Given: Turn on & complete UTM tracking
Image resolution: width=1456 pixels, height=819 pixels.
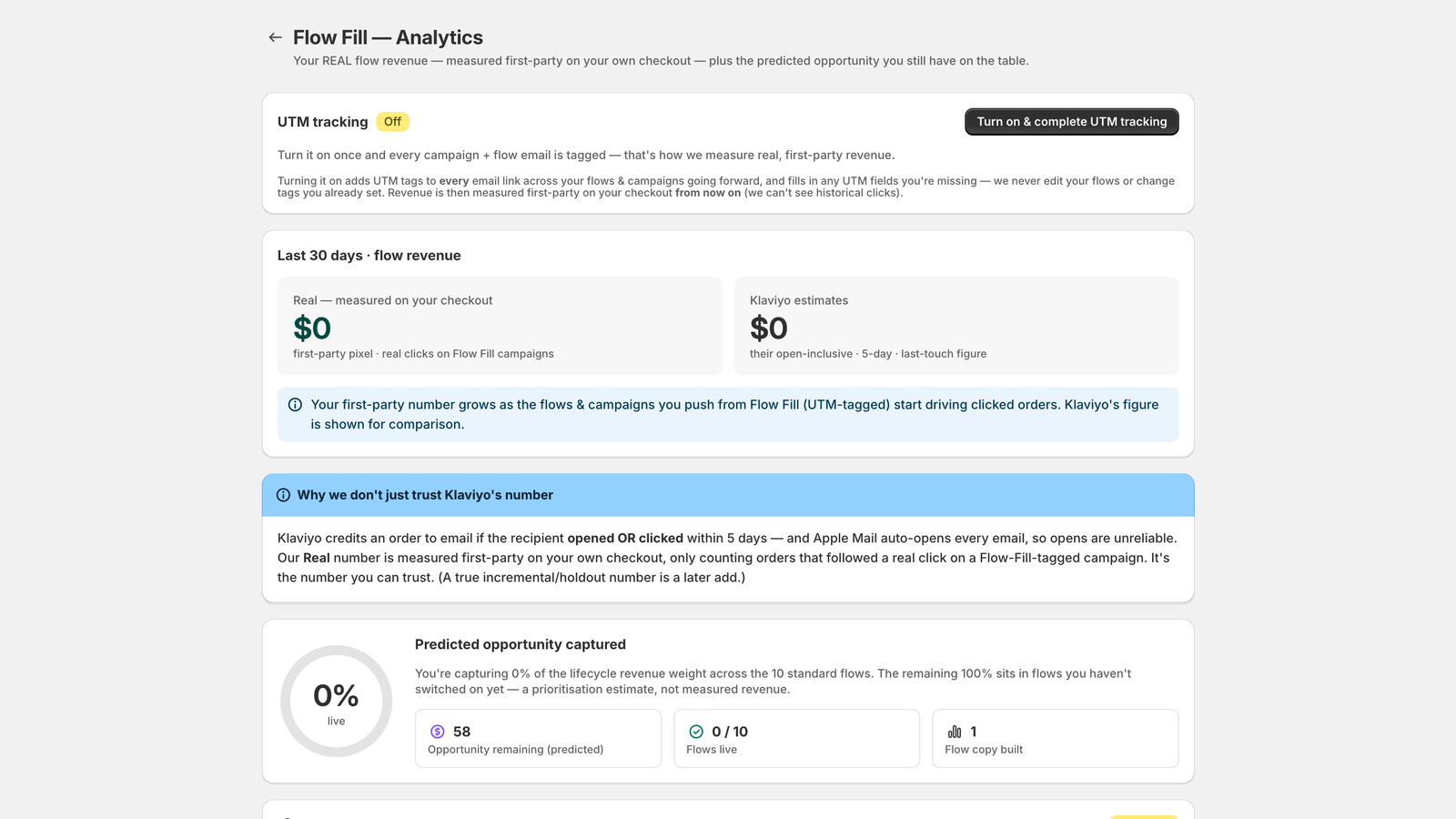Looking at the screenshot, I should (1071, 122).
